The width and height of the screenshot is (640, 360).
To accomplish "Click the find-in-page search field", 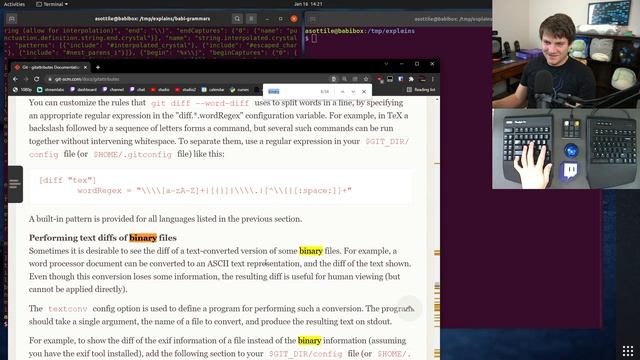I will (x=291, y=91).
